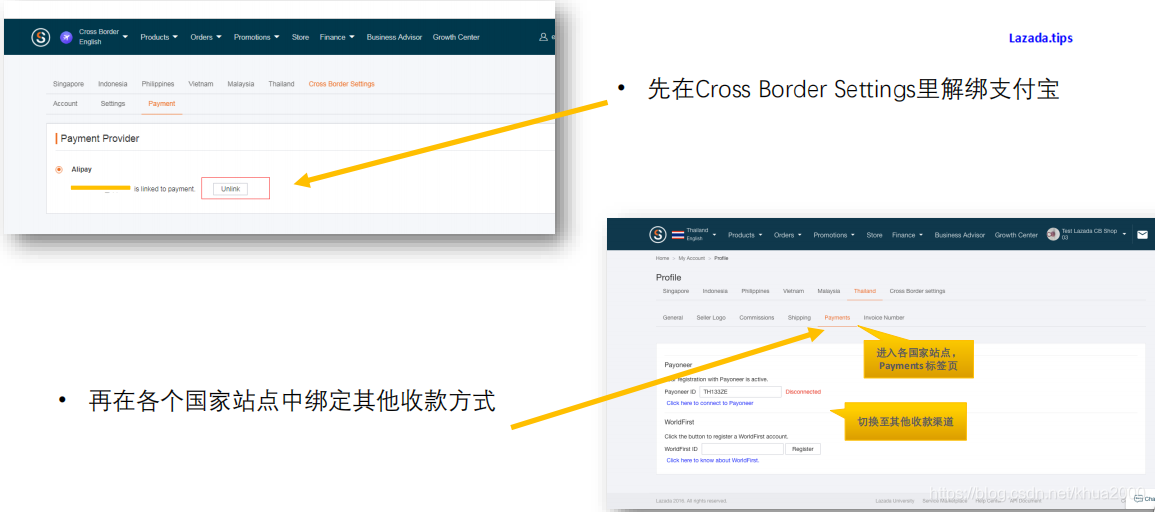This screenshot has height=512, width=1155.
Task: Click here to connect to Payoneer link
Action: coord(710,403)
